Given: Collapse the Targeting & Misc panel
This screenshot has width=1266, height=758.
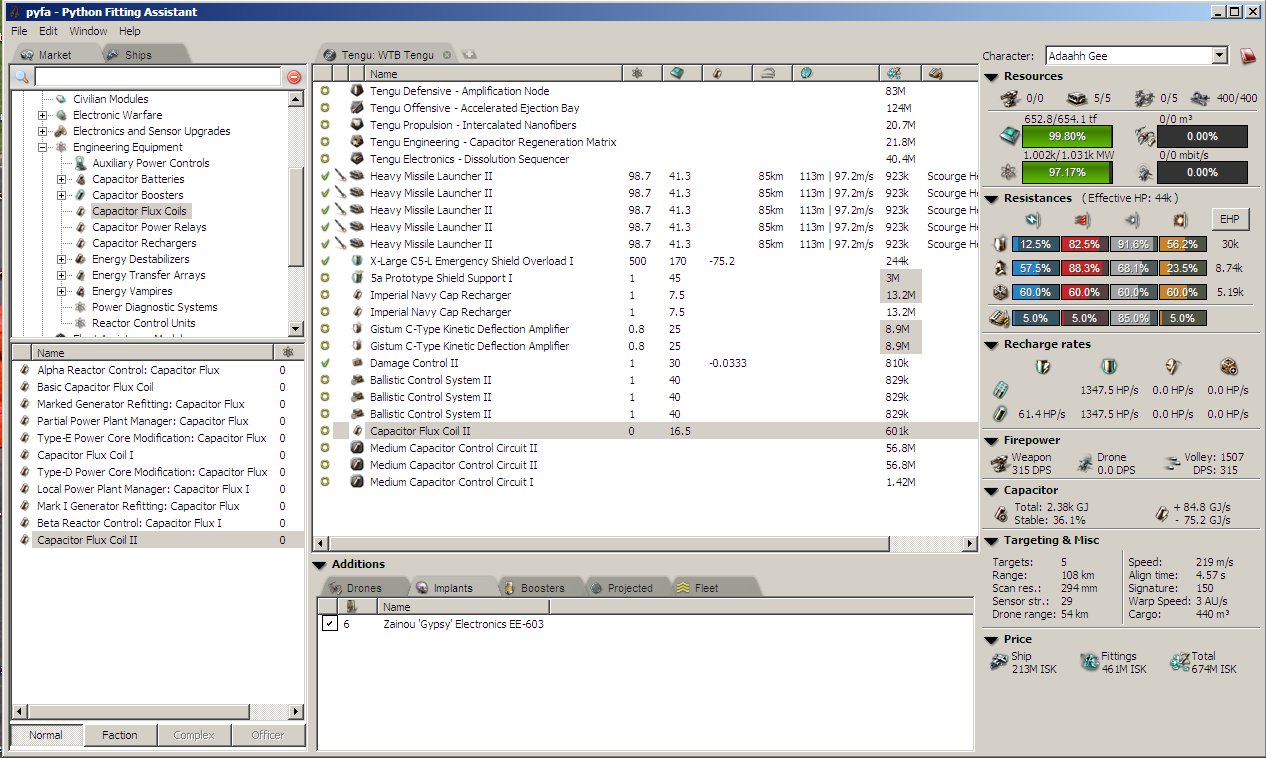Looking at the screenshot, I should (x=991, y=541).
